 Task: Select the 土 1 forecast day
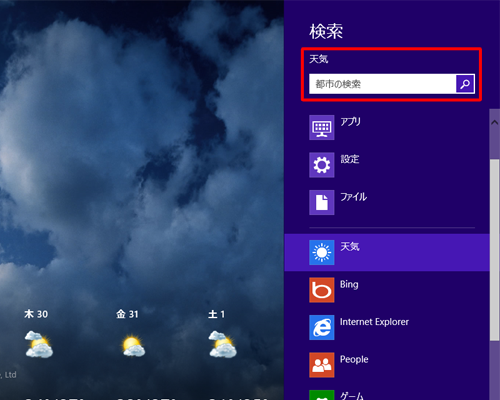click(x=217, y=314)
